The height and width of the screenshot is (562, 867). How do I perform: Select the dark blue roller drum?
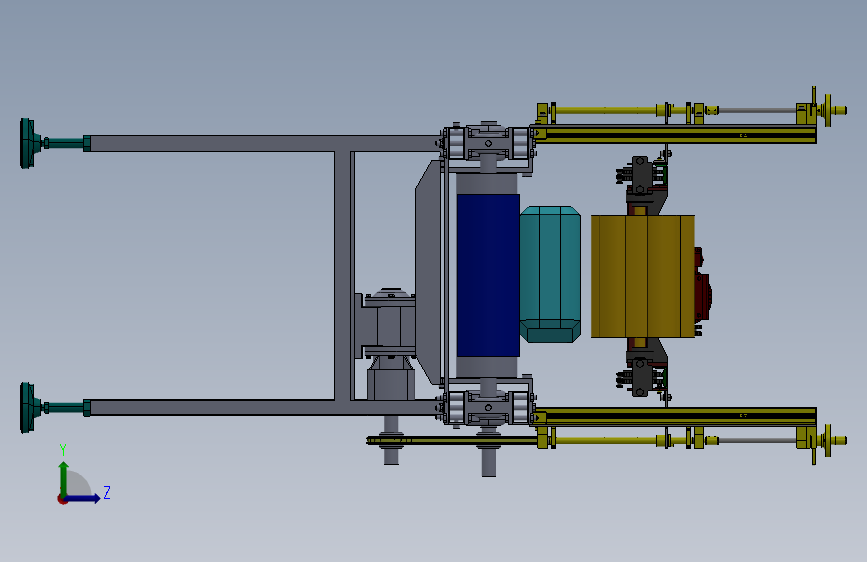click(488, 275)
